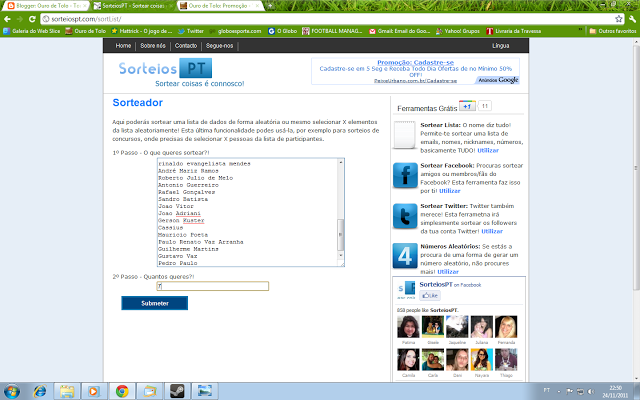Open the Contacto menu item
The height and width of the screenshot is (400, 640).
click(185, 46)
